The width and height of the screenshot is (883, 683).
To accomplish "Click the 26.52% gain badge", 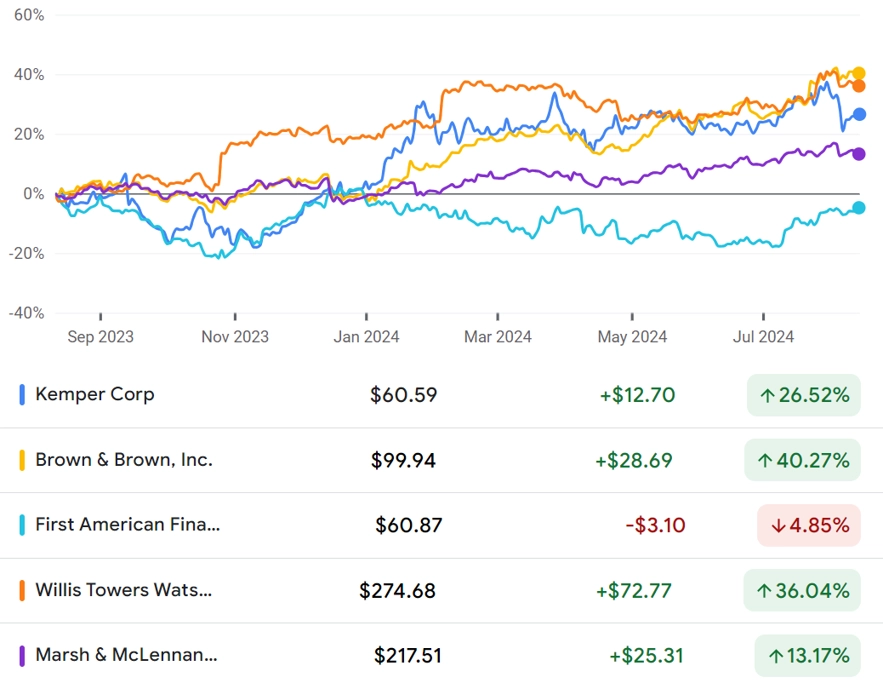I will (x=804, y=395).
